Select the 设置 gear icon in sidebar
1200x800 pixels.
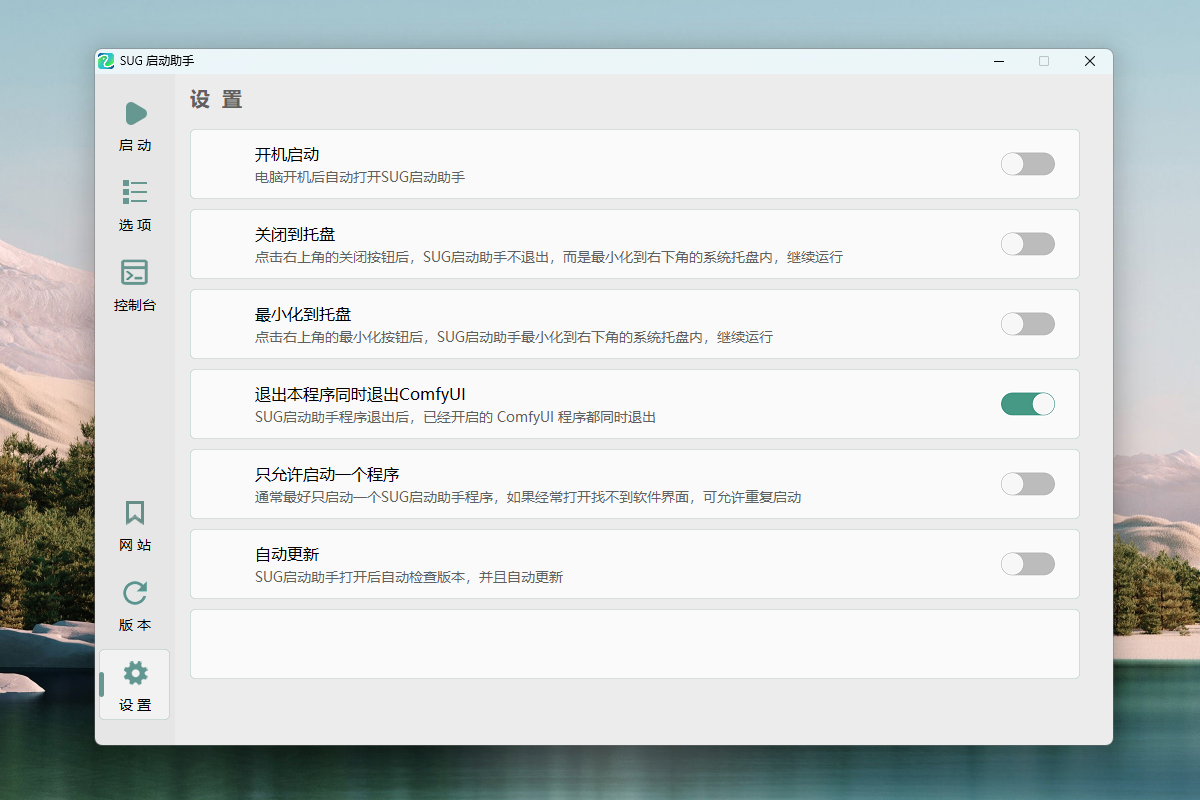coord(135,674)
